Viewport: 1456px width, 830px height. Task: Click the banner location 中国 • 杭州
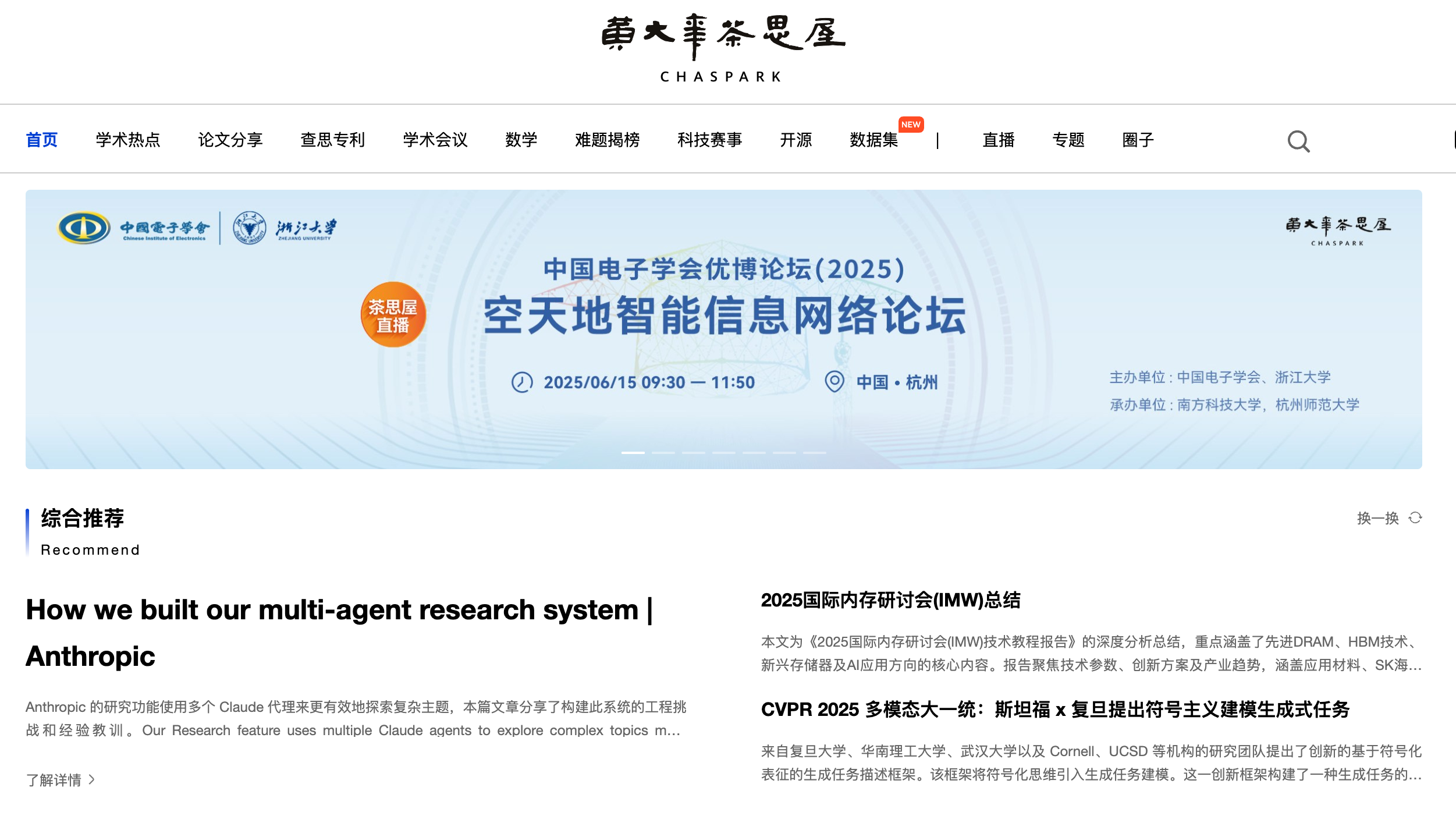click(x=897, y=382)
